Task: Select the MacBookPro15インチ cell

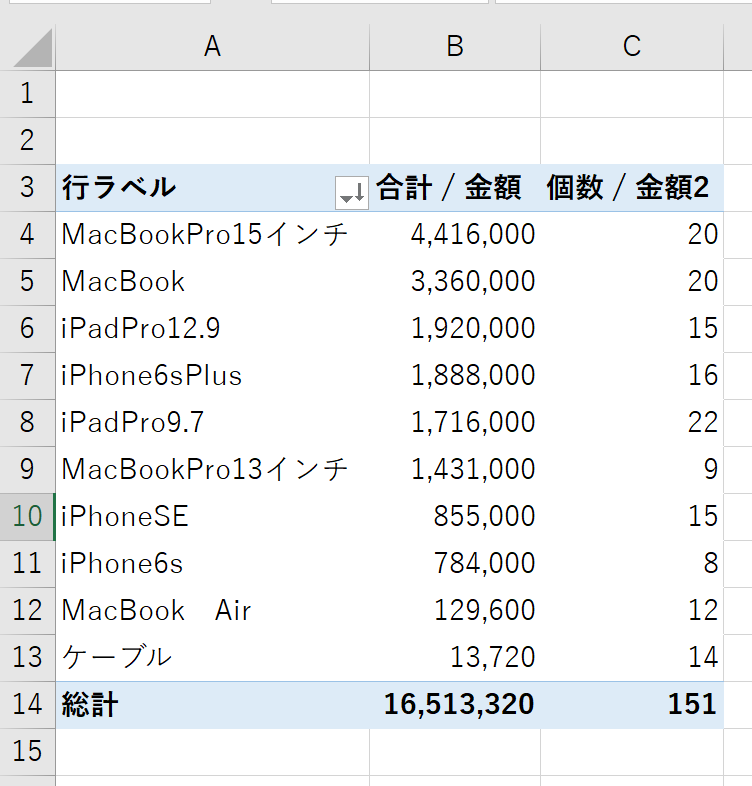Action: pyautogui.click(x=205, y=235)
